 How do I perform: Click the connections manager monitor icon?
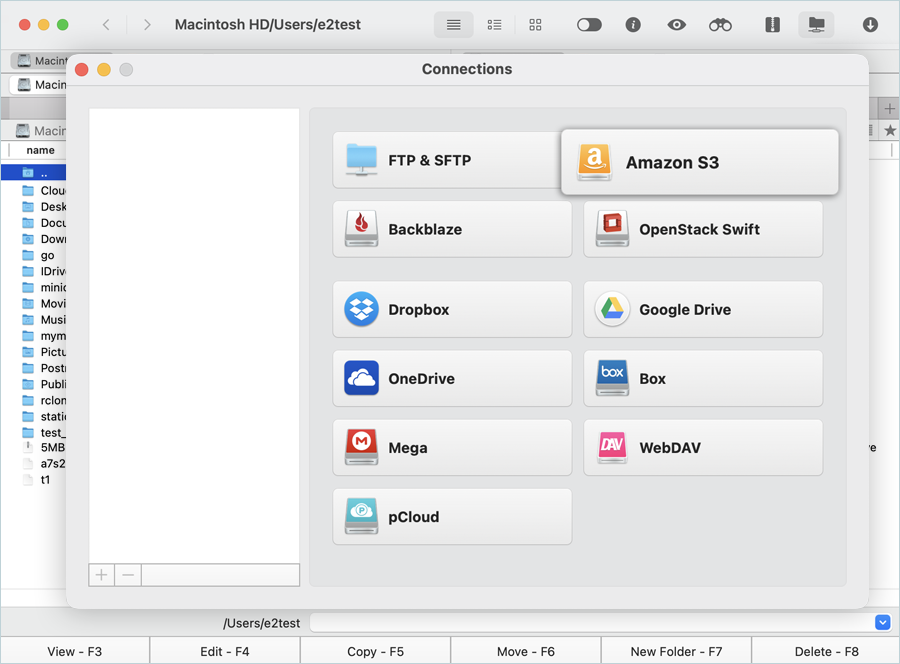coord(816,25)
